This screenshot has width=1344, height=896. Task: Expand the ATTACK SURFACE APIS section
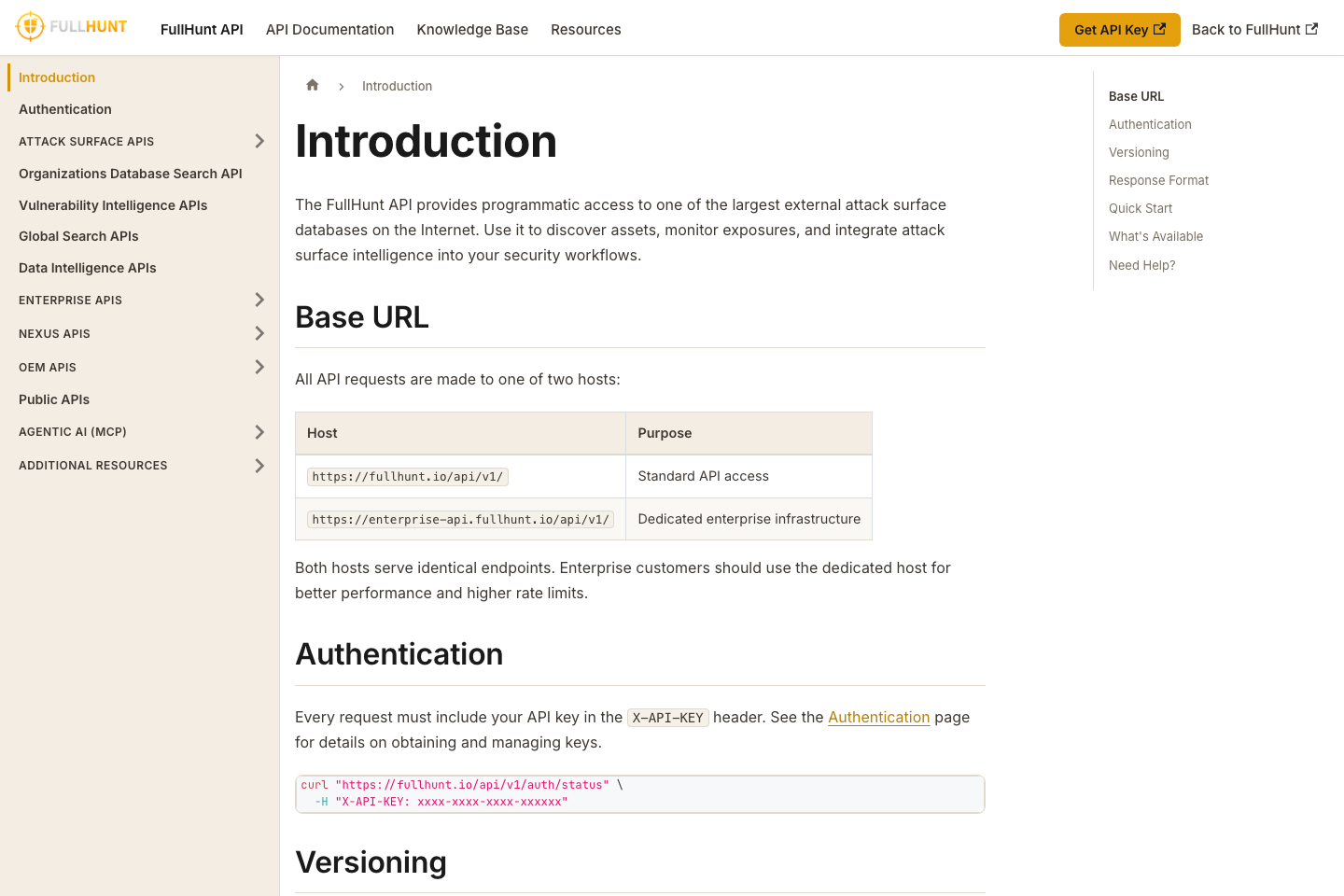coord(259,141)
